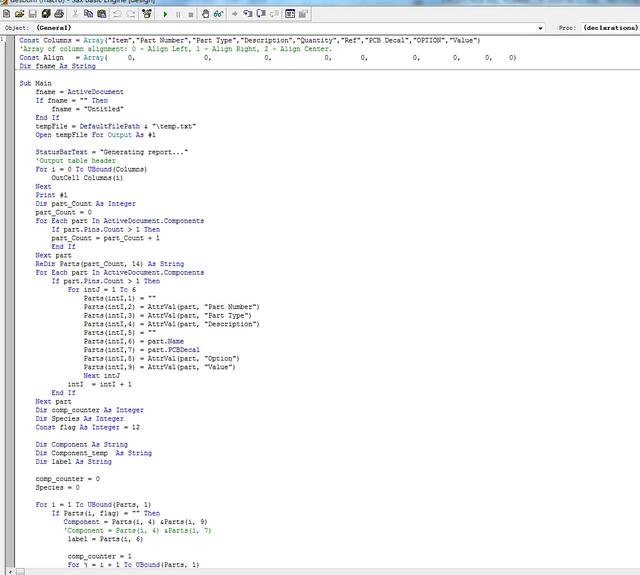Click the 'ReDim Parts(part_Count, 14) As String' line

pyautogui.click(x=110, y=264)
